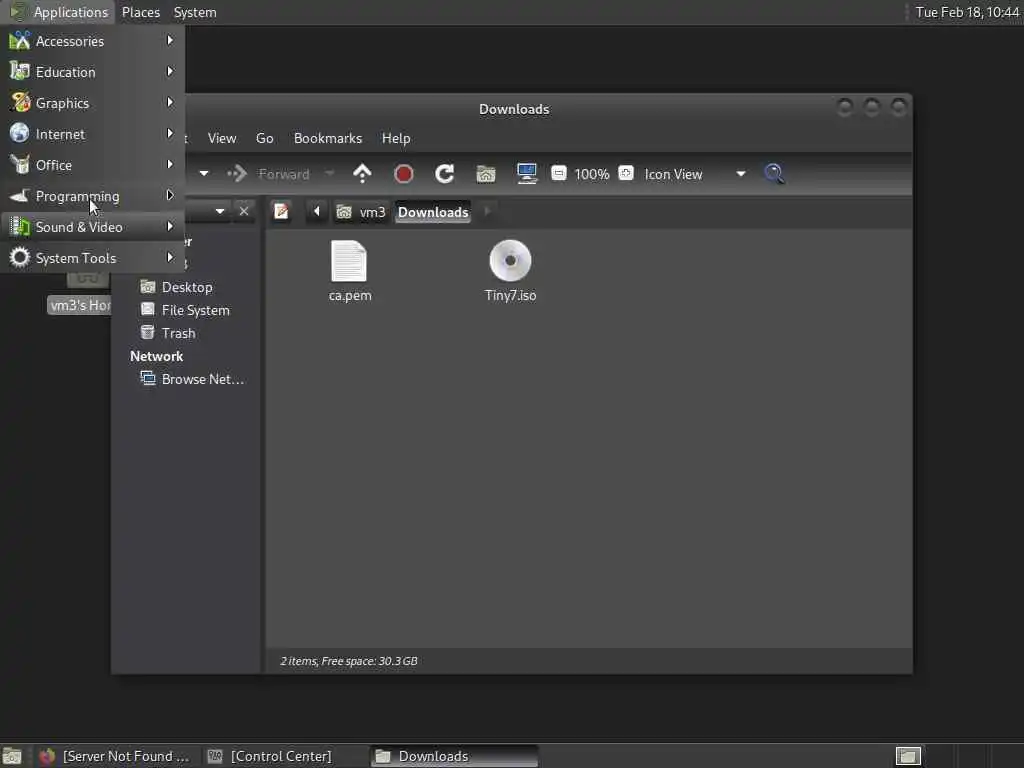Click the Education icon in Applications menu
This screenshot has height=768, width=1024.
tap(20, 71)
